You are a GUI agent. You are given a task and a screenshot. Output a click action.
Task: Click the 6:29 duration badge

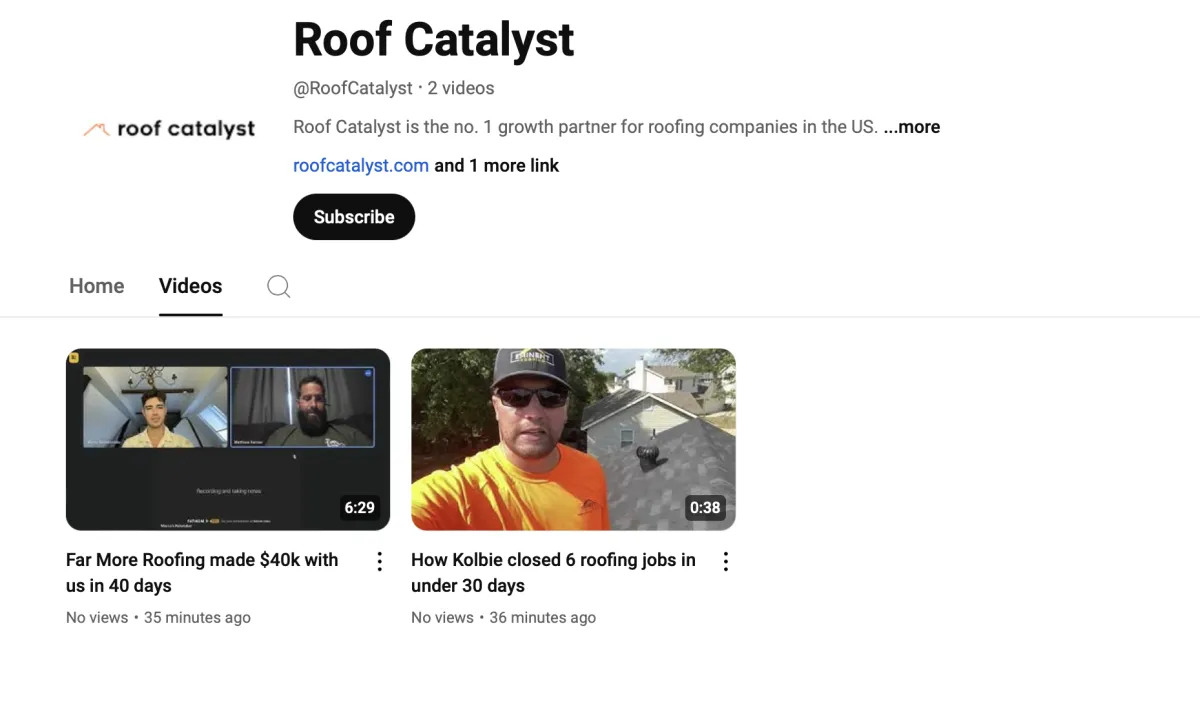coord(360,508)
